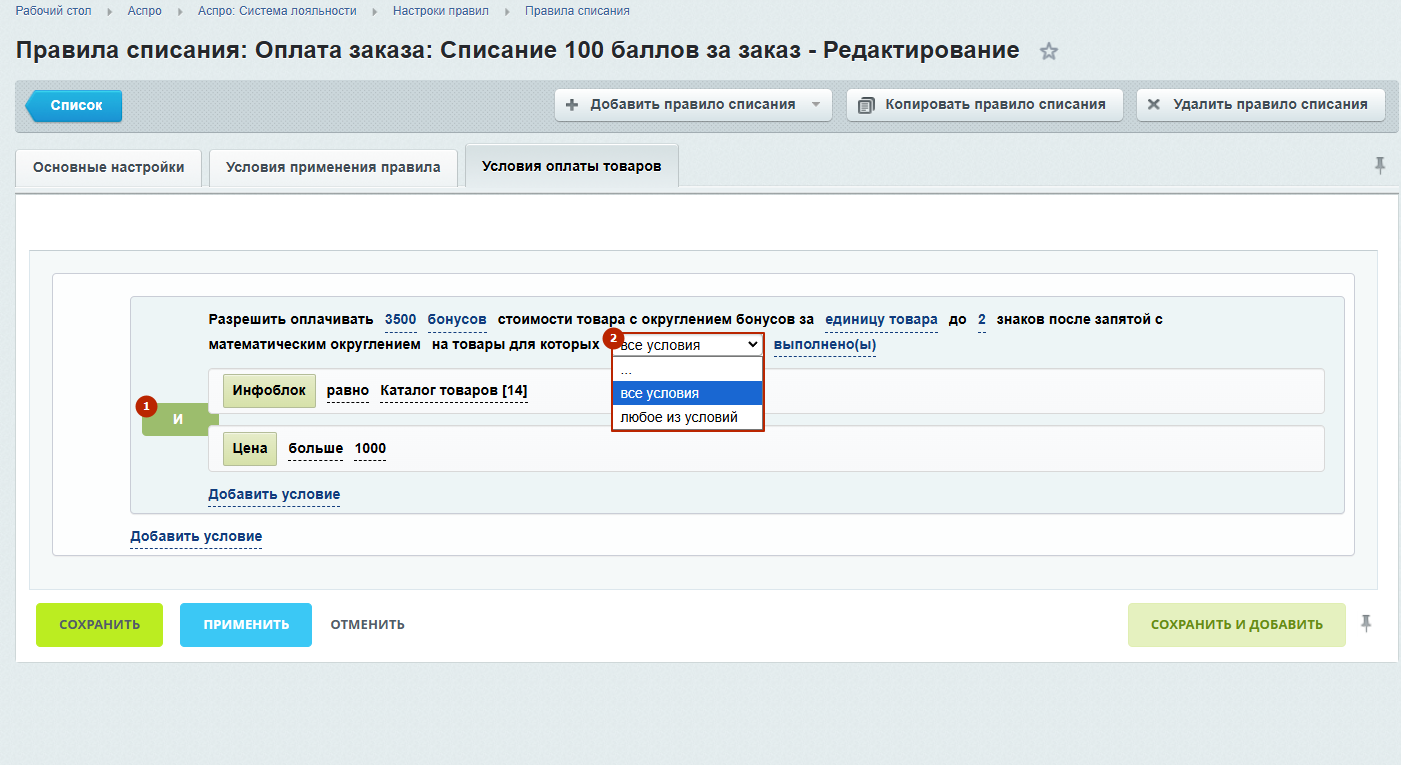
Task: Click the copy icon in Копировать правило списания
Action: tap(866, 105)
